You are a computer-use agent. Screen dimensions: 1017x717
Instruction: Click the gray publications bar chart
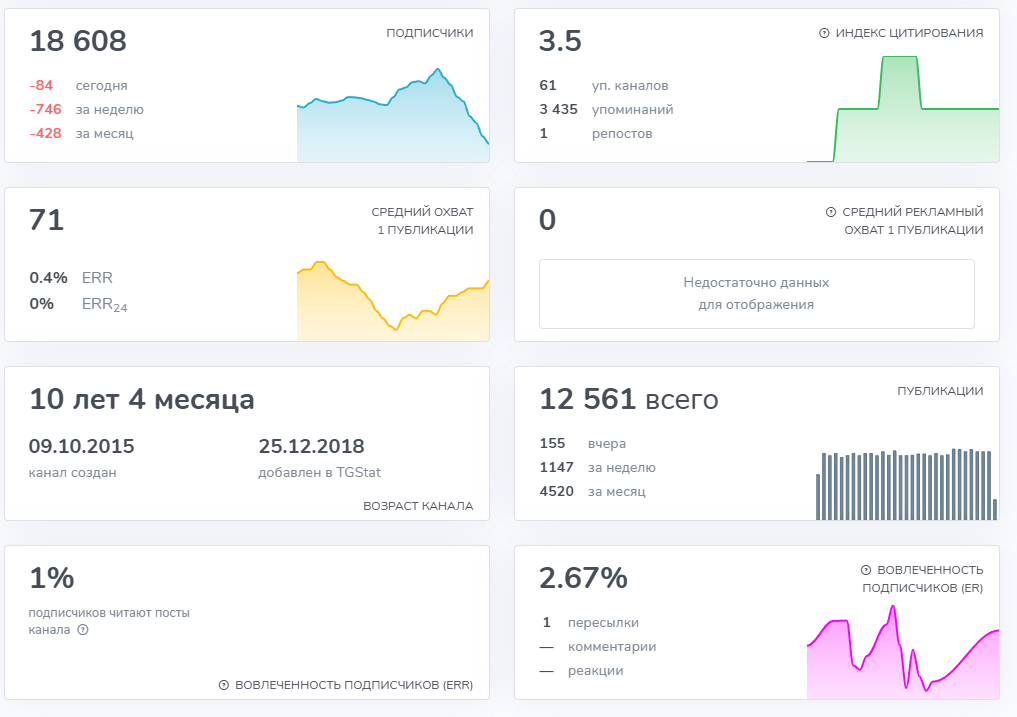[x=906, y=485]
